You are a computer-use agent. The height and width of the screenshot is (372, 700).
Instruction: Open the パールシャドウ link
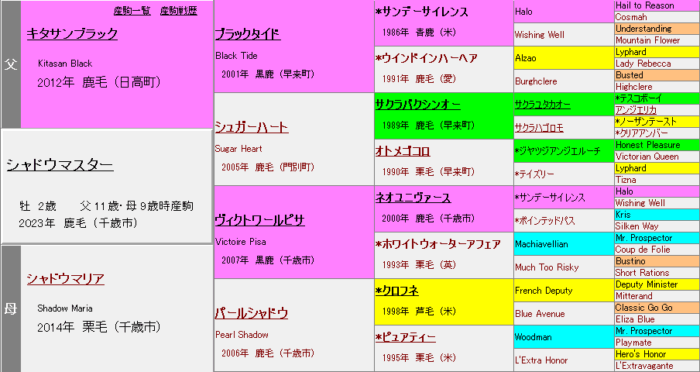[251, 313]
